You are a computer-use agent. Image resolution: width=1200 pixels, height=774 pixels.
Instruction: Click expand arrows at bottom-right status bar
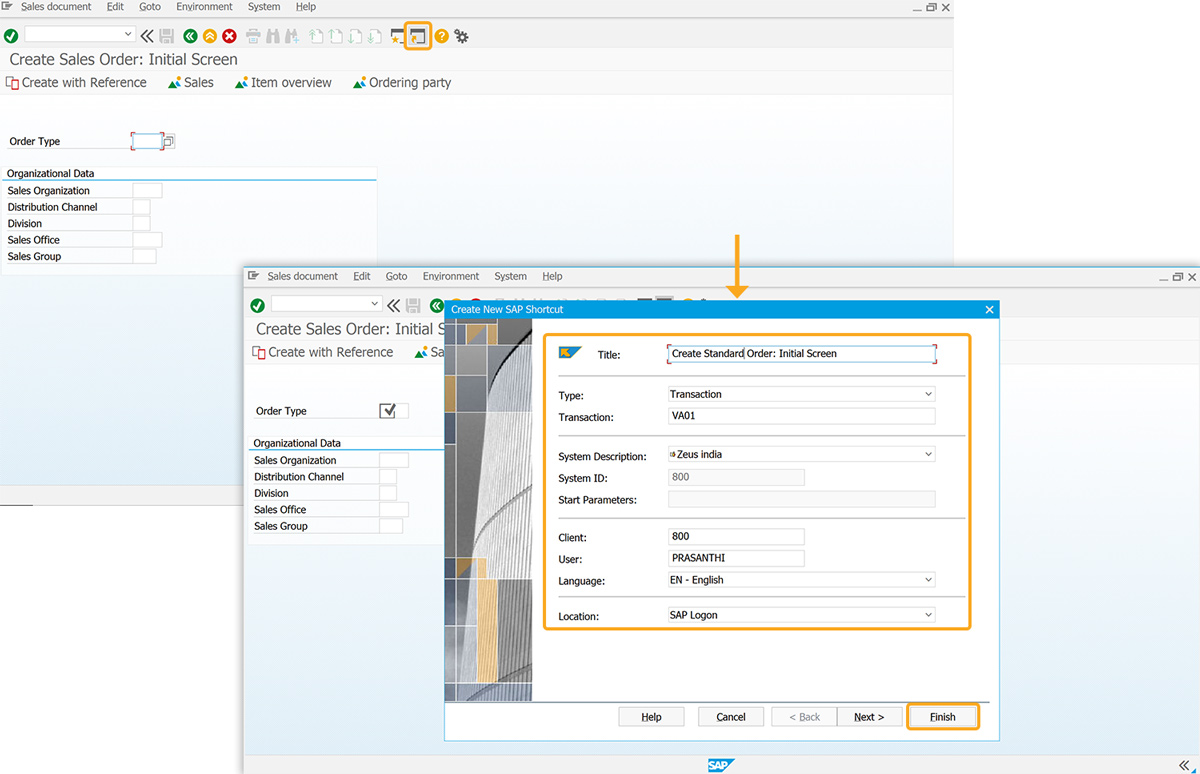click(1184, 765)
